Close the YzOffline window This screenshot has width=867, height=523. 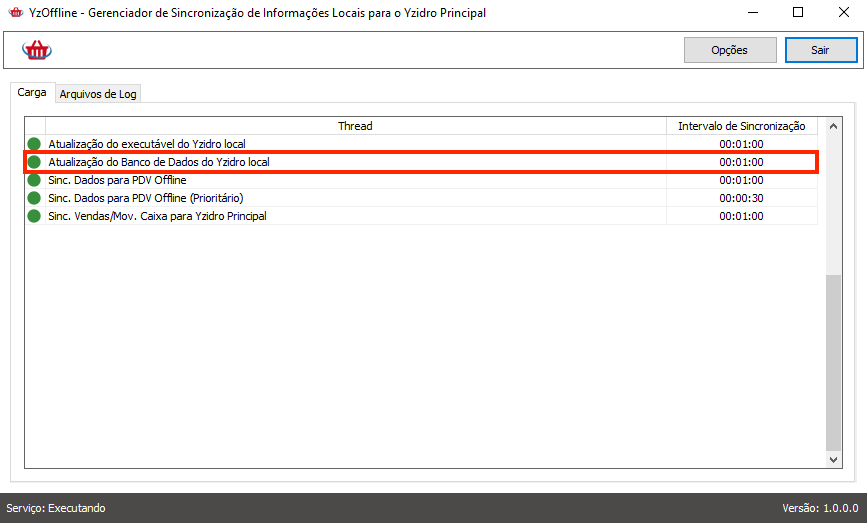click(x=844, y=12)
